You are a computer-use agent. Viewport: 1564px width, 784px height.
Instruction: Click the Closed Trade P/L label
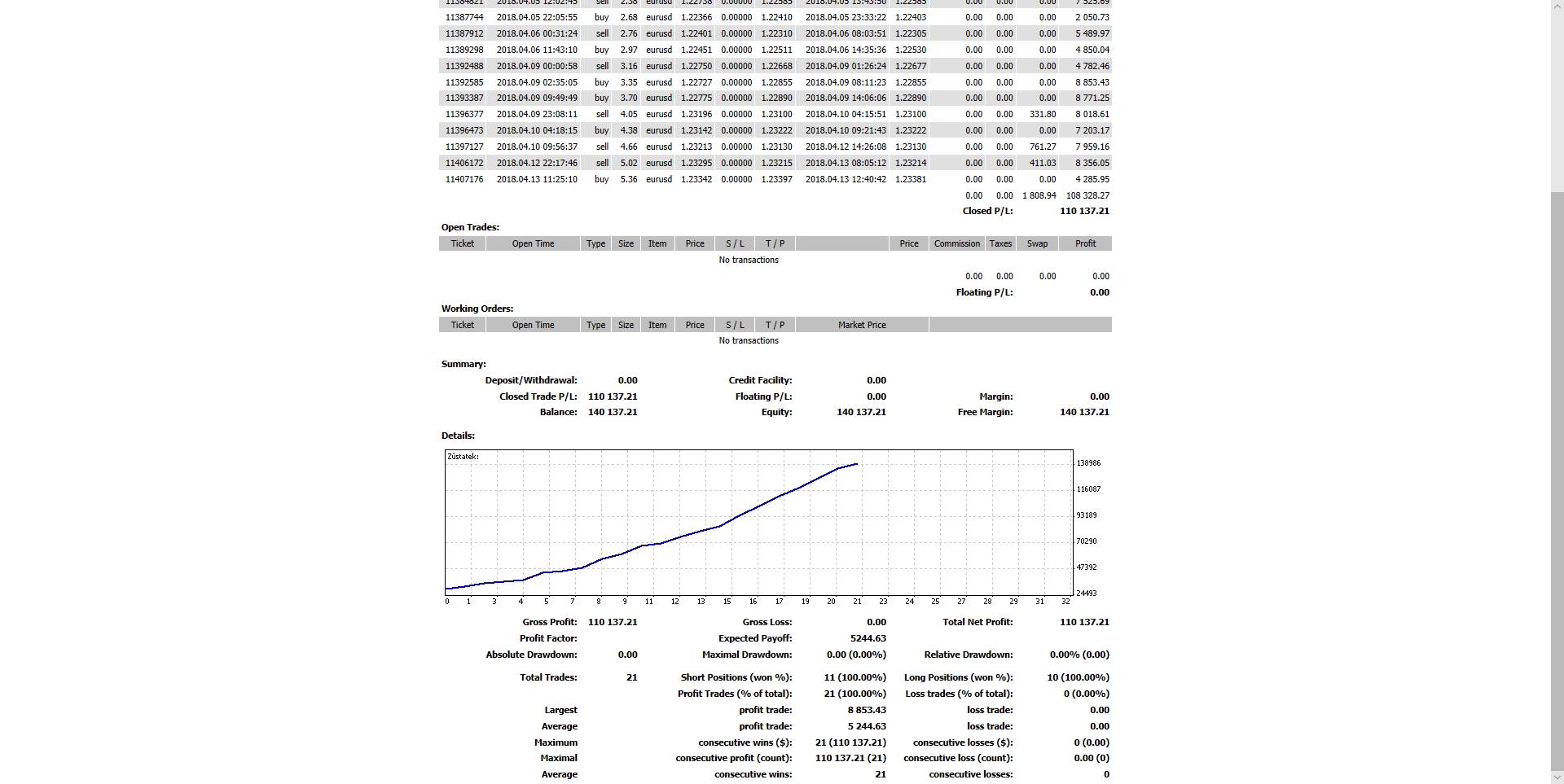[x=538, y=396]
